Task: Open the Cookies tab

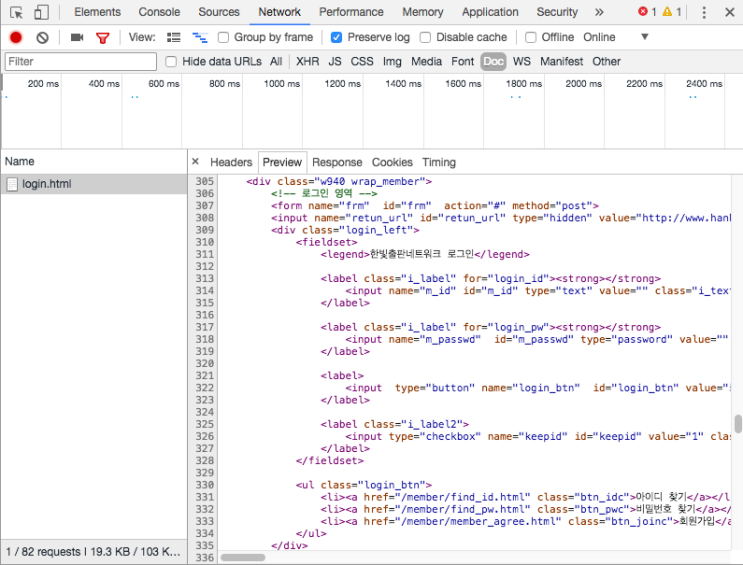Action: (392, 163)
